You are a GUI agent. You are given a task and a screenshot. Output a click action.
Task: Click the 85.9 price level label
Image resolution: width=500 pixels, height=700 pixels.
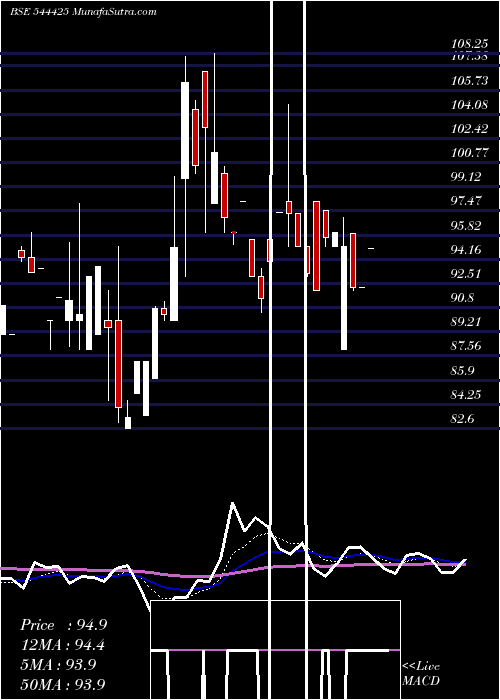tap(463, 371)
